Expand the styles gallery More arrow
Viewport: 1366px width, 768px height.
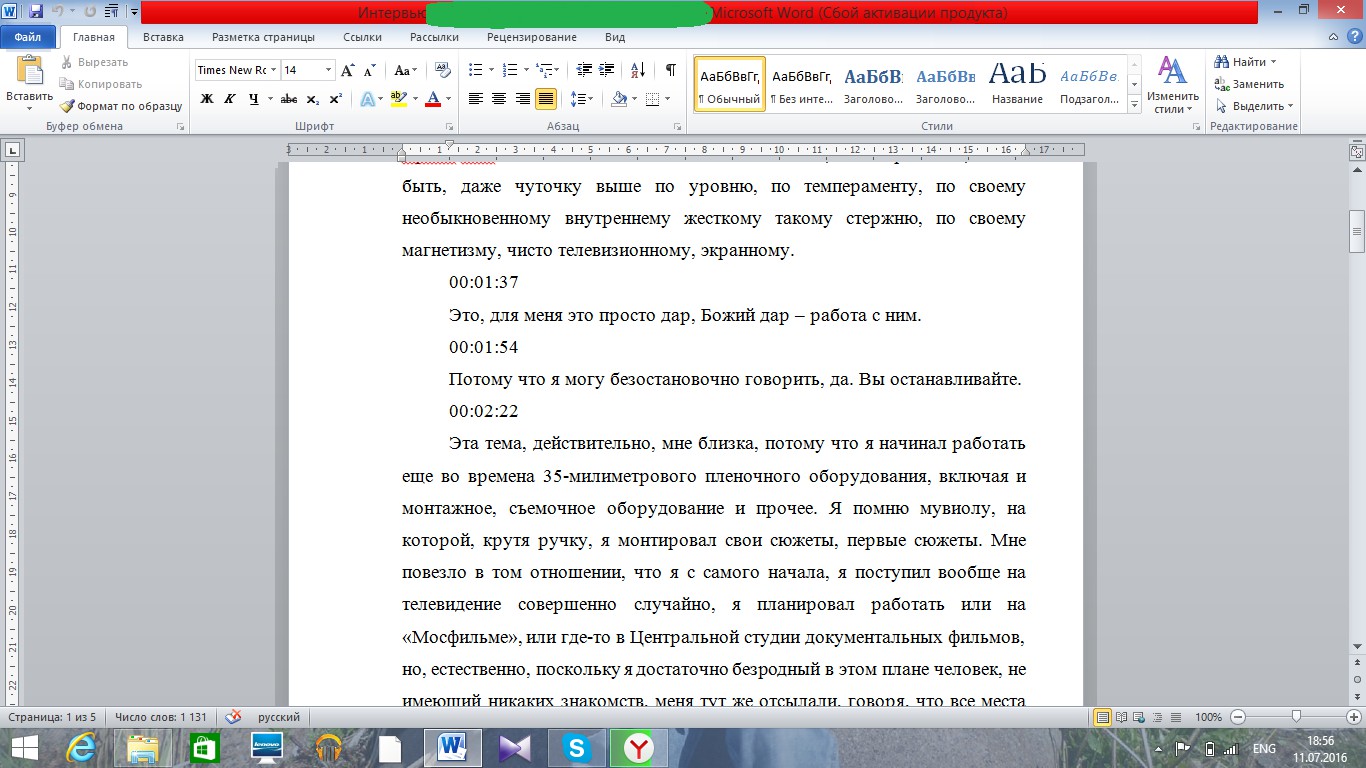coord(1134,105)
